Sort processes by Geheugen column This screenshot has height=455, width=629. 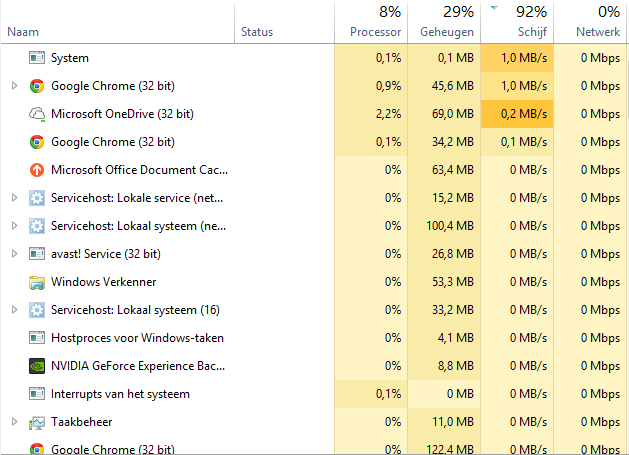click(x=444, y=22)
